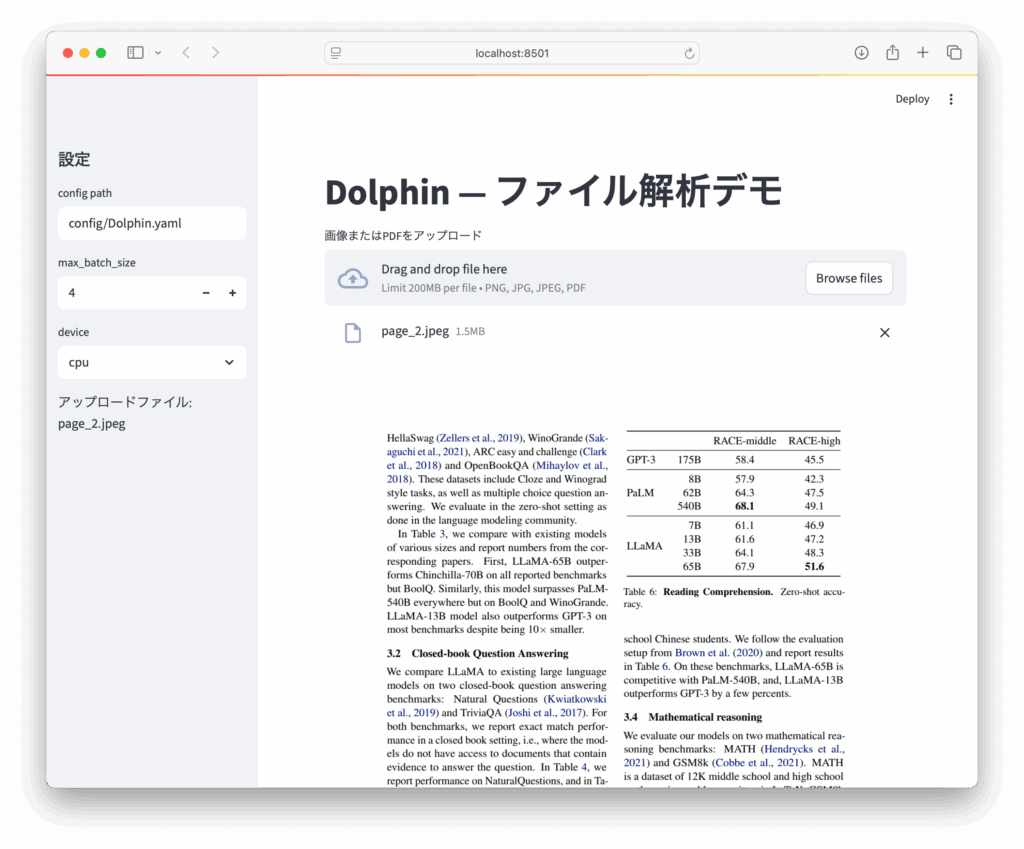Reload the localhost page

689,53
